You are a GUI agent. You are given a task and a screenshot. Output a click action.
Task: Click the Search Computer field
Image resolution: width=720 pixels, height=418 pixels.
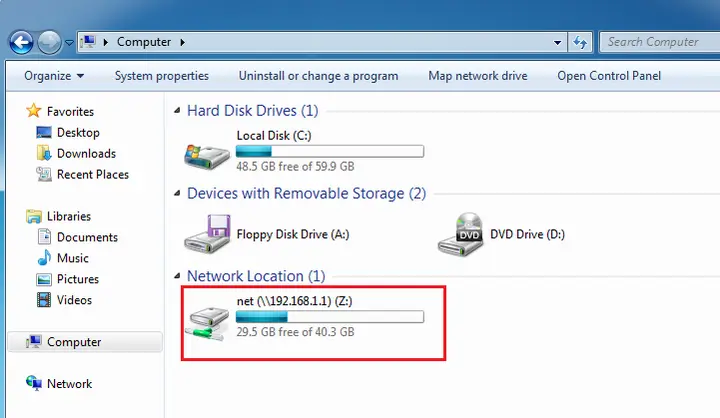point(660,42)
